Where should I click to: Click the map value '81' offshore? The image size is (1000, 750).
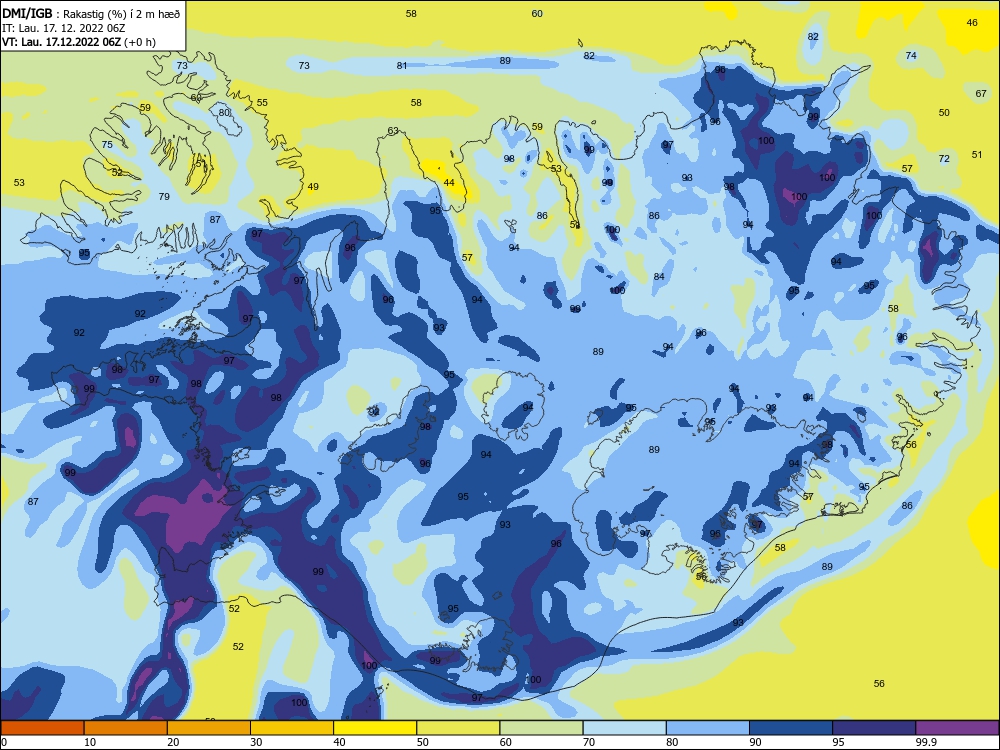402,65
